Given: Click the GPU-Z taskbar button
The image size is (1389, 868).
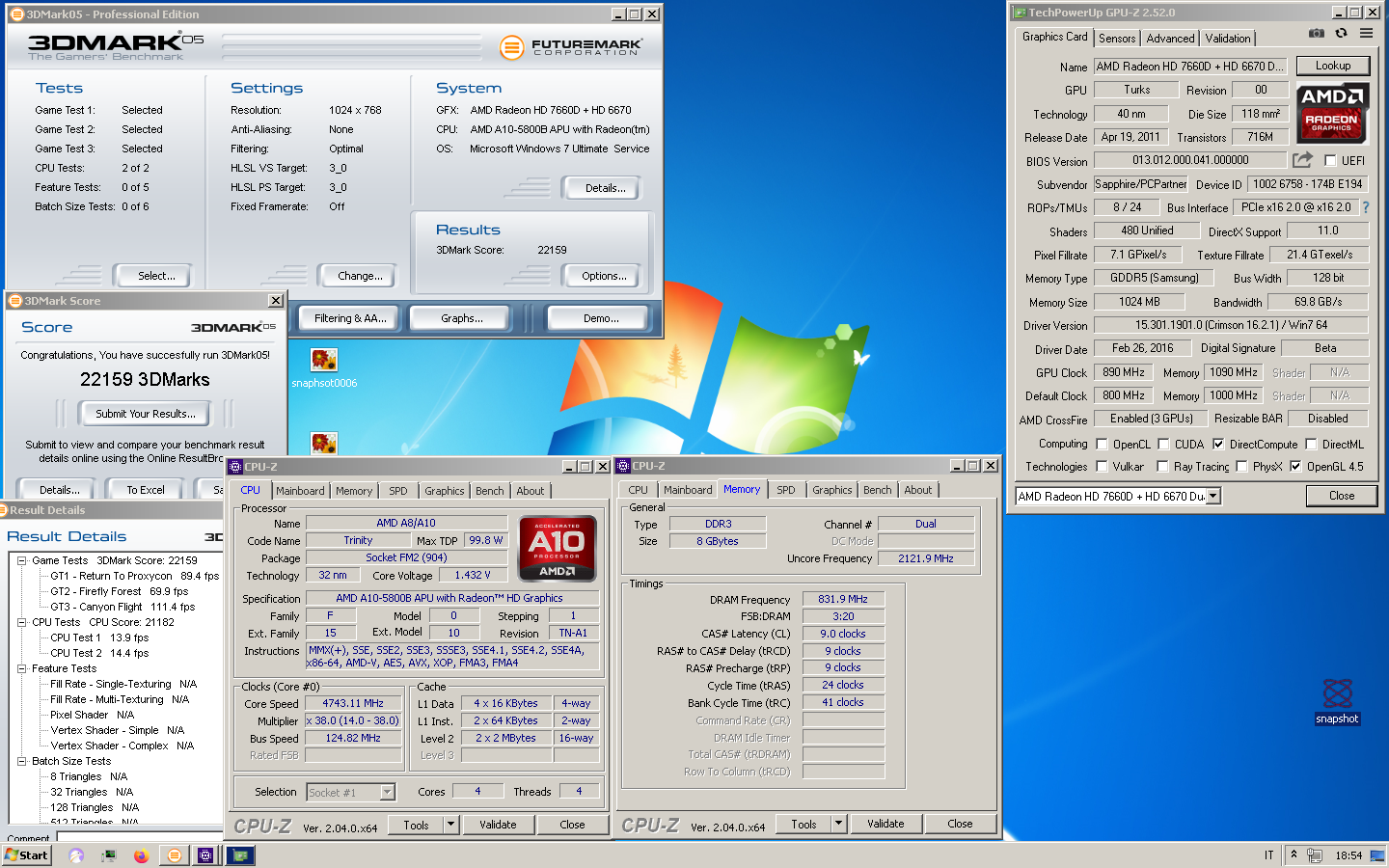Looking at the screenshot, I should 239,855.
